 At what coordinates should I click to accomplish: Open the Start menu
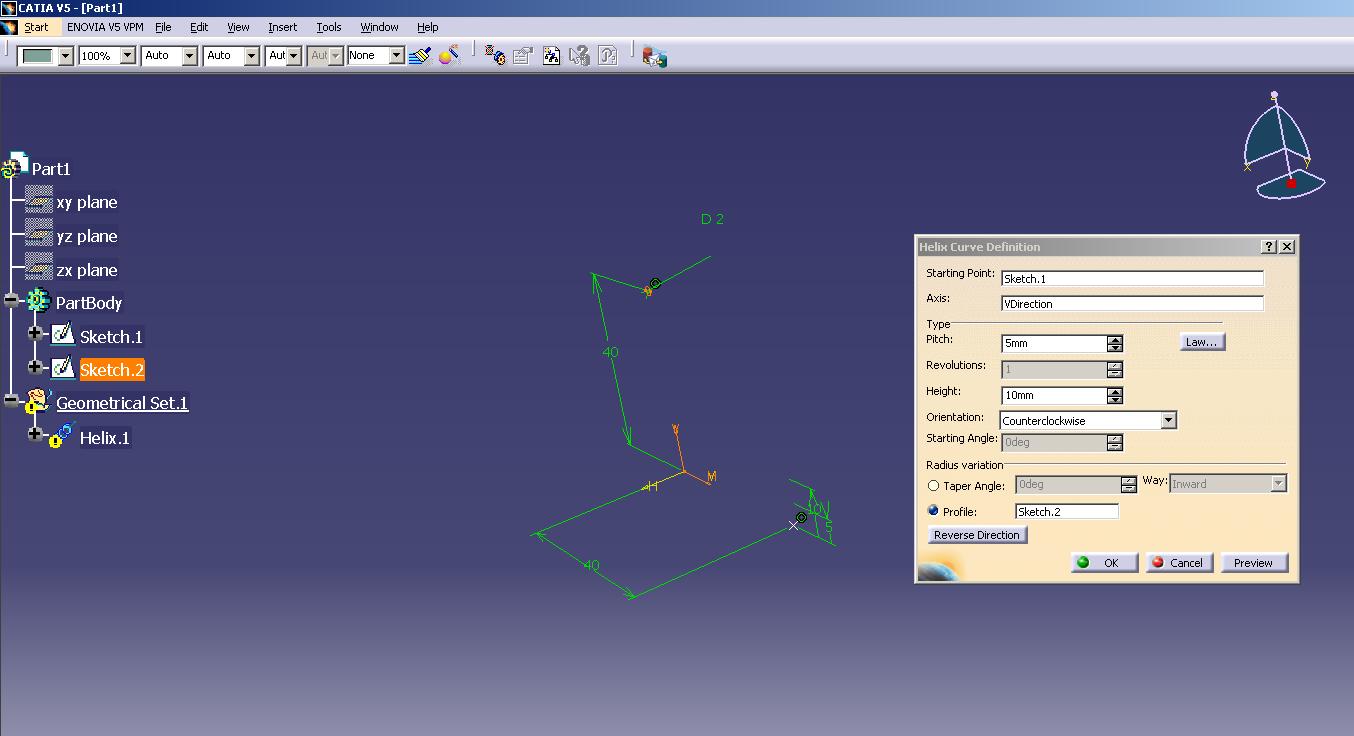click(x=36, y=27)
